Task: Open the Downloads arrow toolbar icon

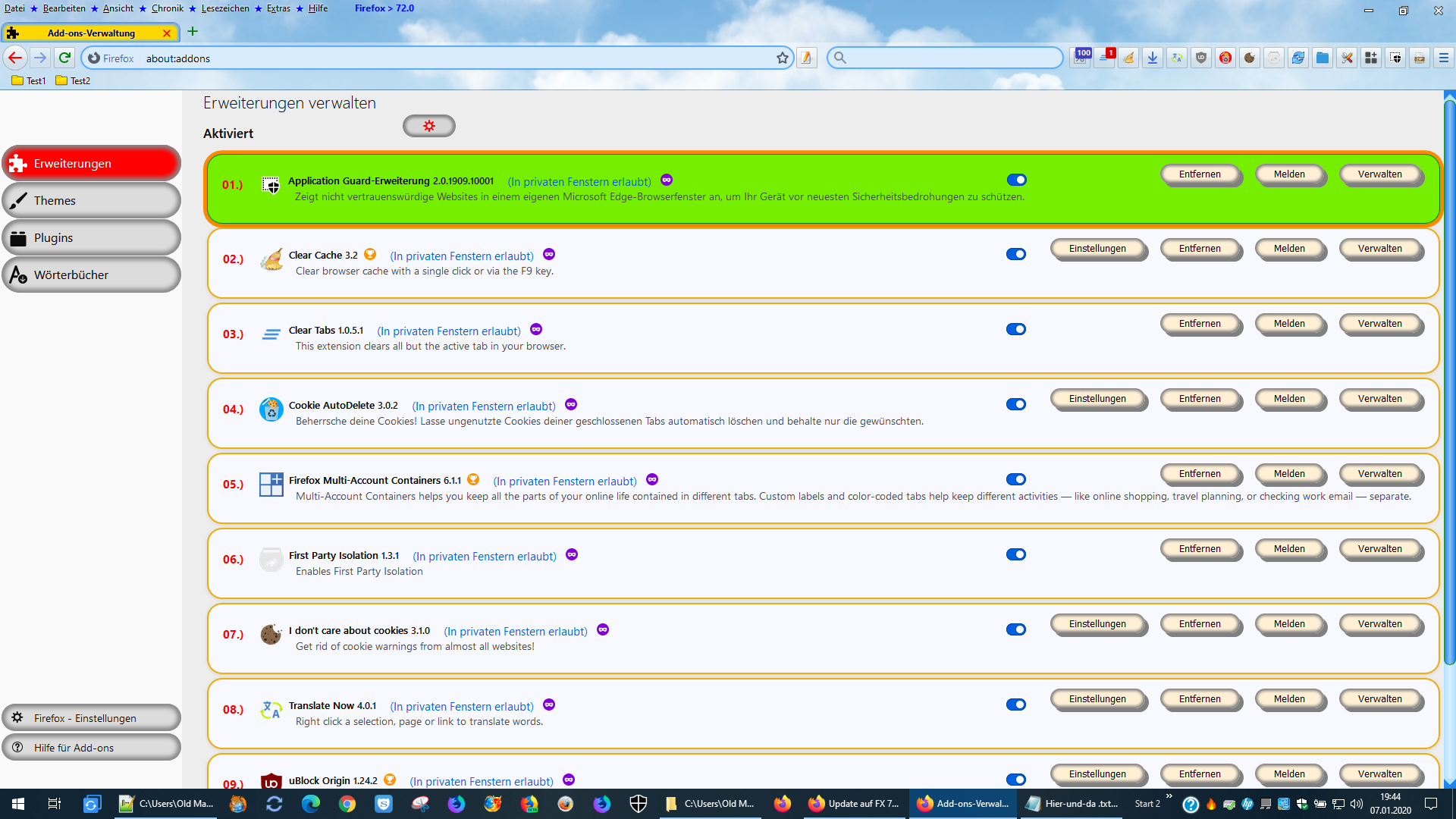Action: [x=1153, y=58]
